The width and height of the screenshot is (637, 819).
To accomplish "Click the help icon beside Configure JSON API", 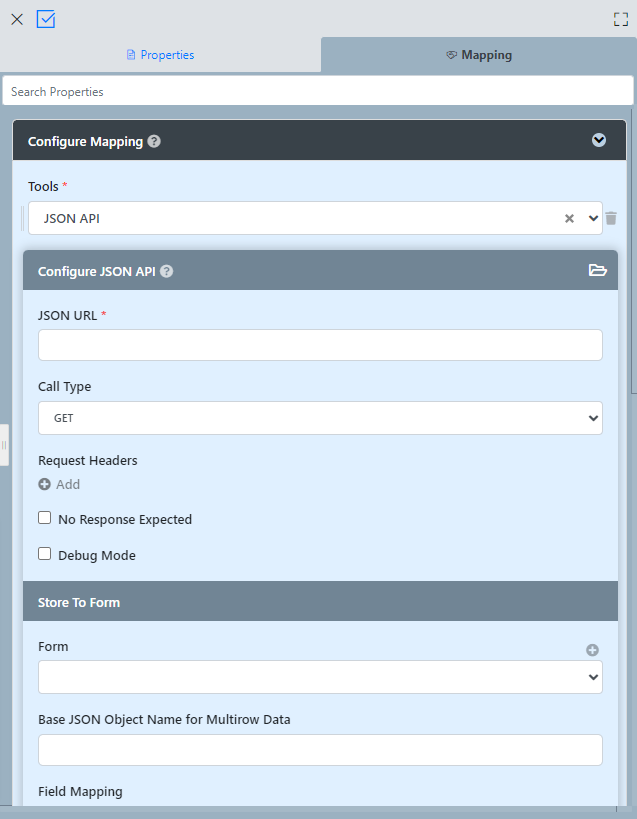I will point(167,271).
